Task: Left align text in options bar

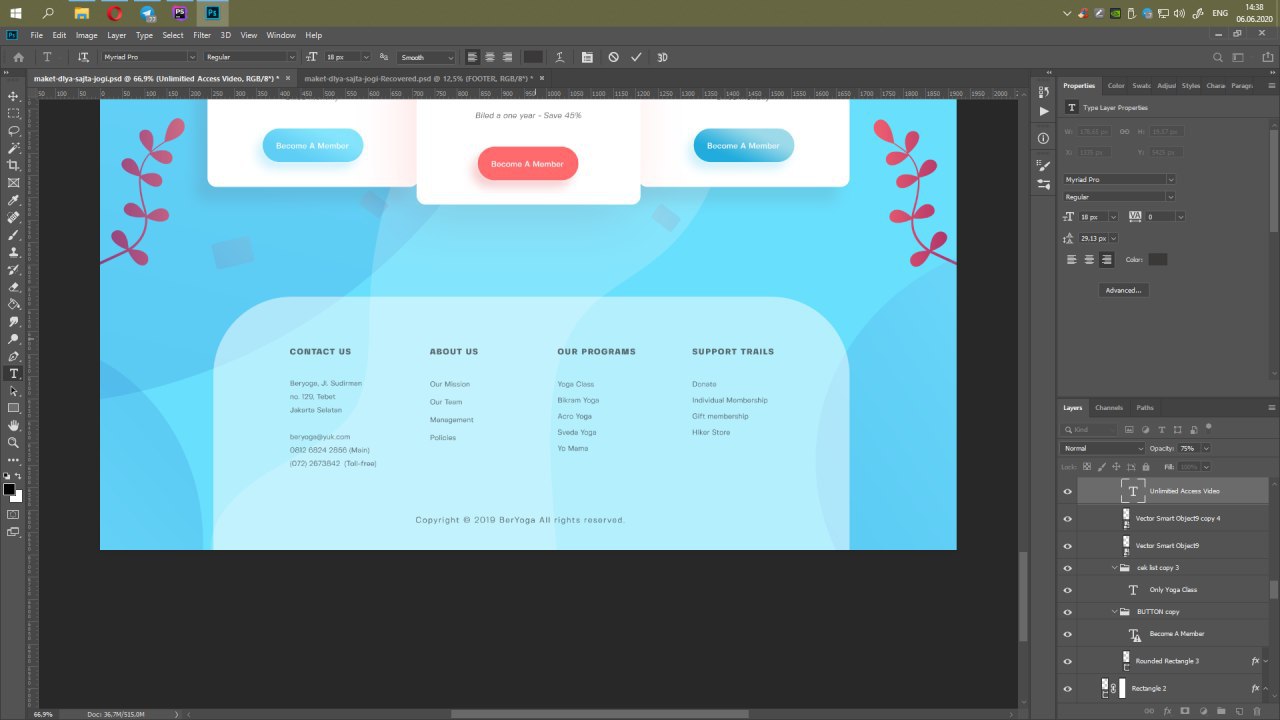Action: pos(472,57)
